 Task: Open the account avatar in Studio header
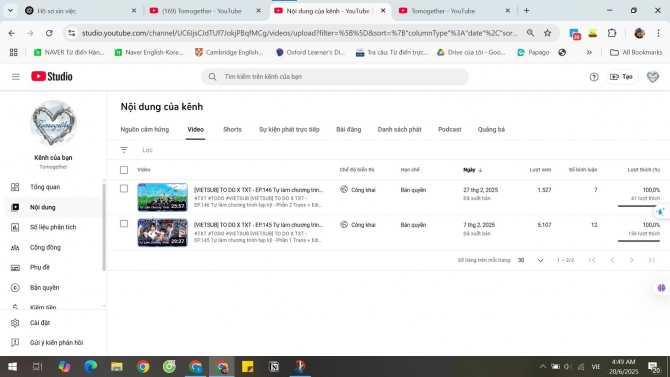pos(652,77)
